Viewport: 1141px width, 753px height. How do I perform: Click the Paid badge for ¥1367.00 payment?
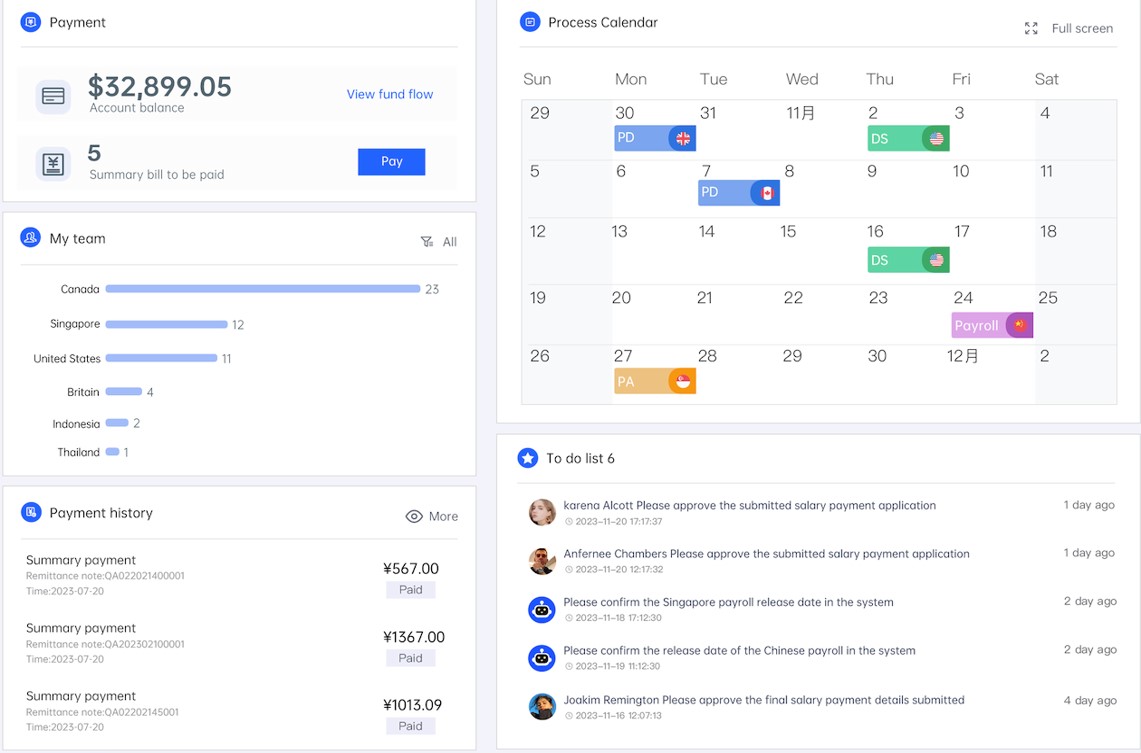411,658
